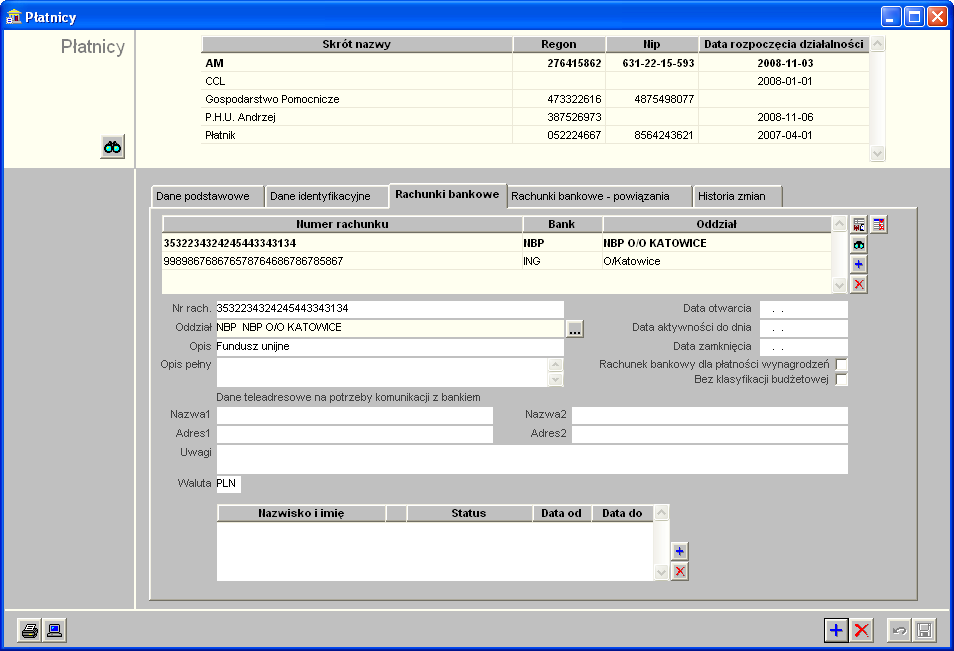The image size is (954, 651).
Task: Click the Data otwarcia date field
Action: [804, 309]
